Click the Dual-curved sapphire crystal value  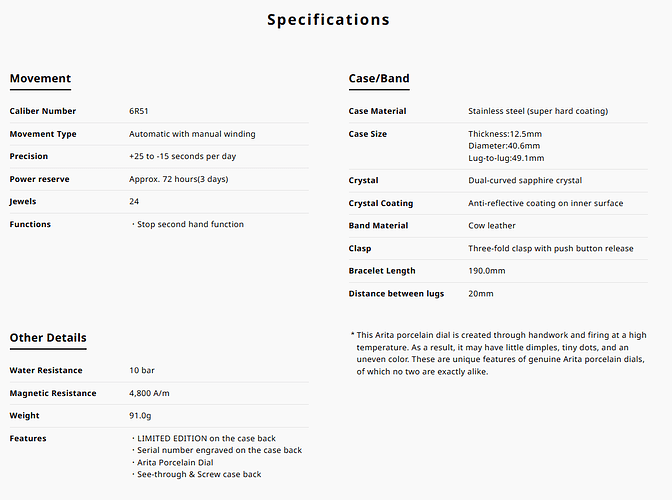525,180
